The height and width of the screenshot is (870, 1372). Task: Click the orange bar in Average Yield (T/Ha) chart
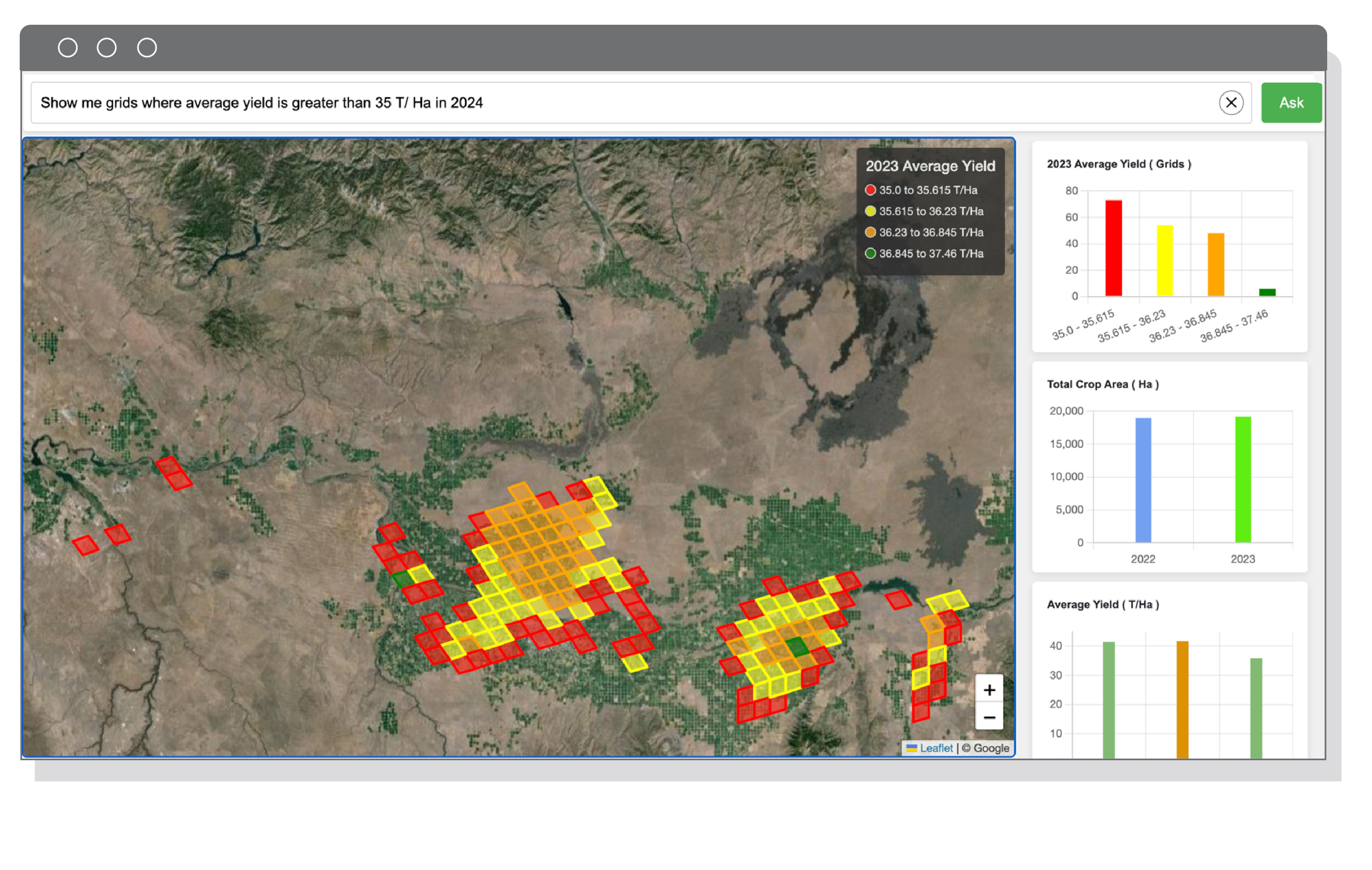click(x=1183, y=700)
